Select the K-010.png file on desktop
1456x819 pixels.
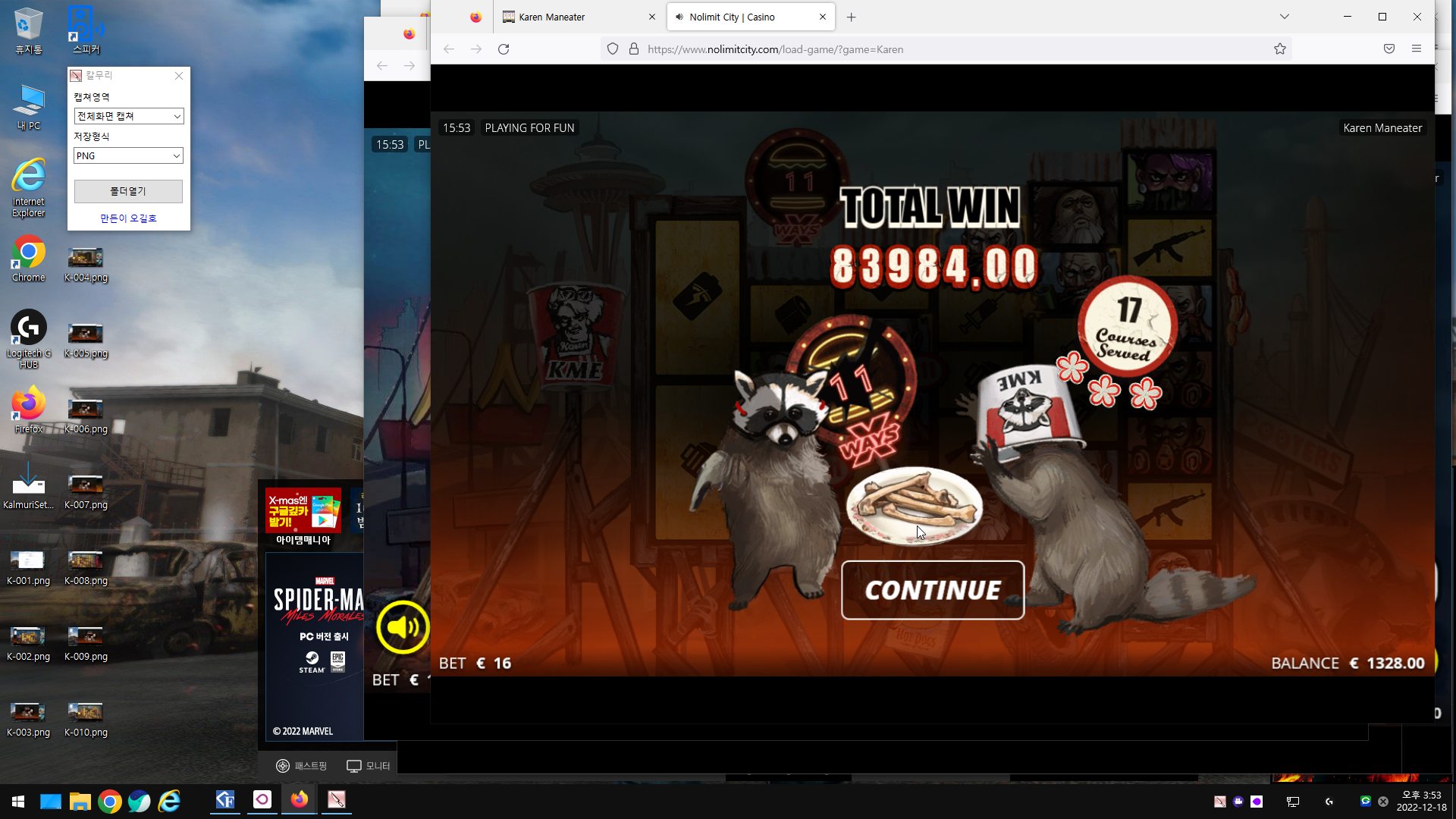pos(86,720)
